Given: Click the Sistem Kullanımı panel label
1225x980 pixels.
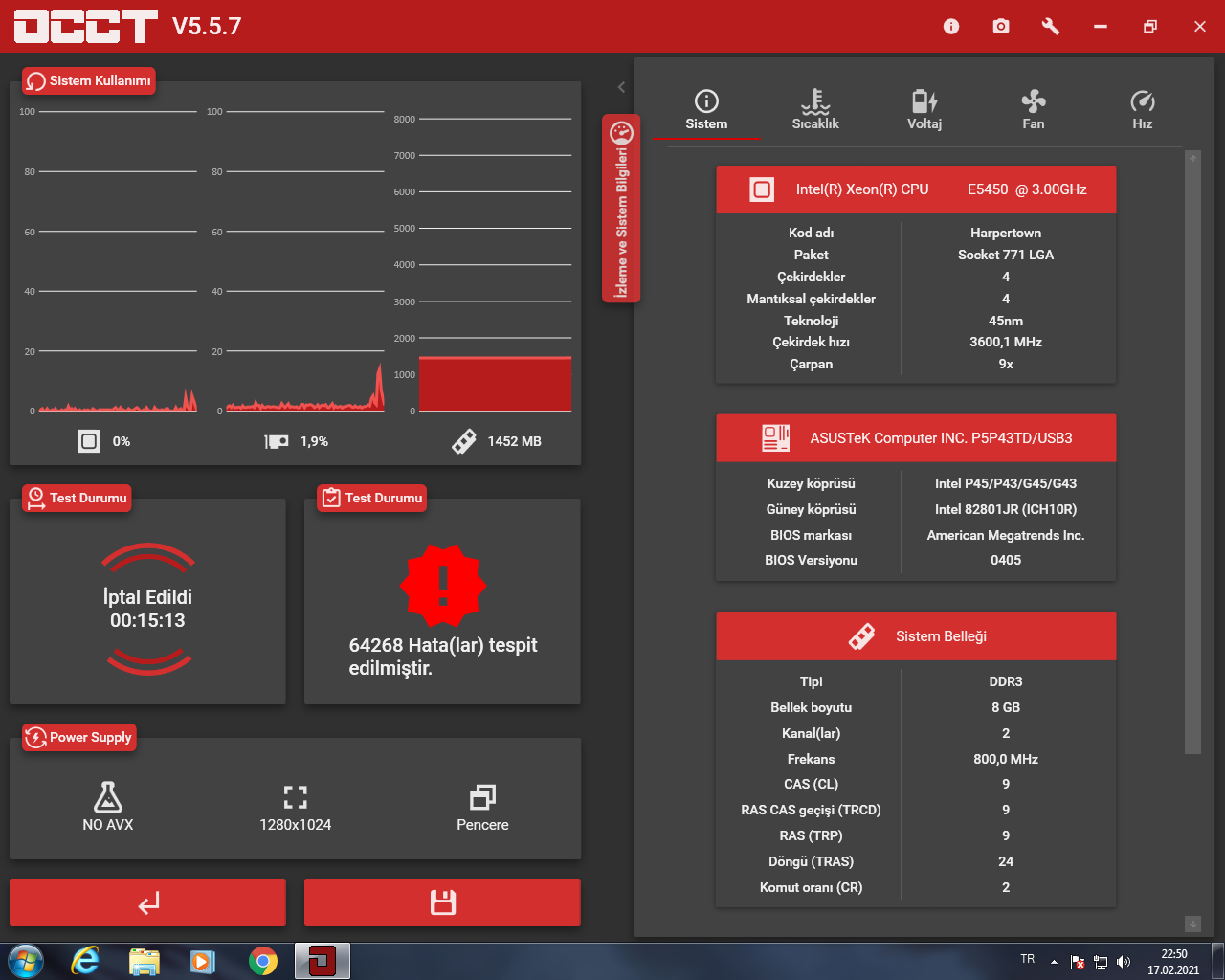Looking at the screenshot, I should [x=88, y=81].
